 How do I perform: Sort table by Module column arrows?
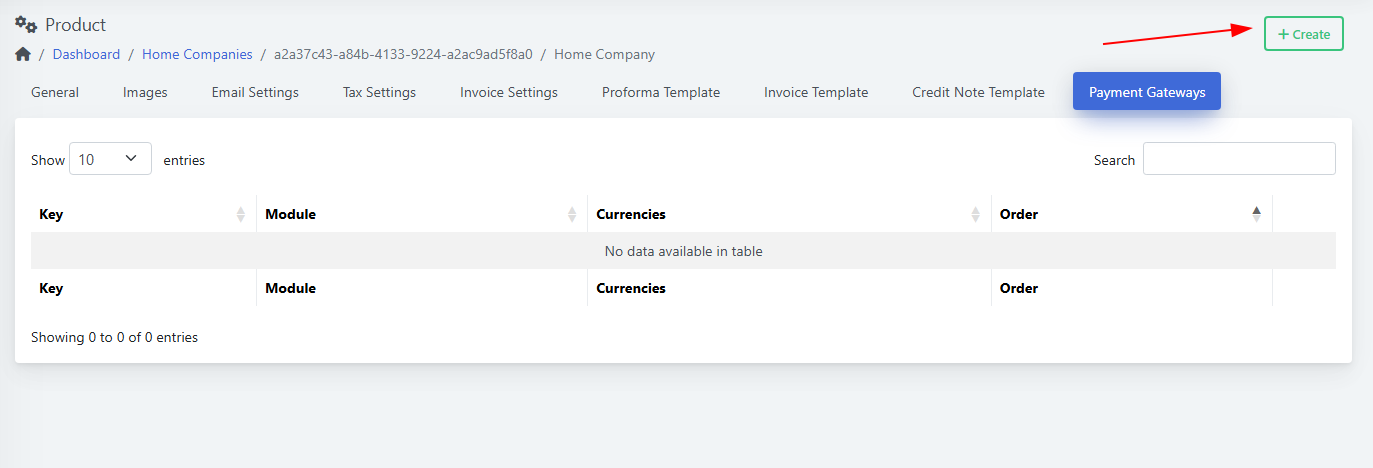pyautogui.click(x=572, y=214)
